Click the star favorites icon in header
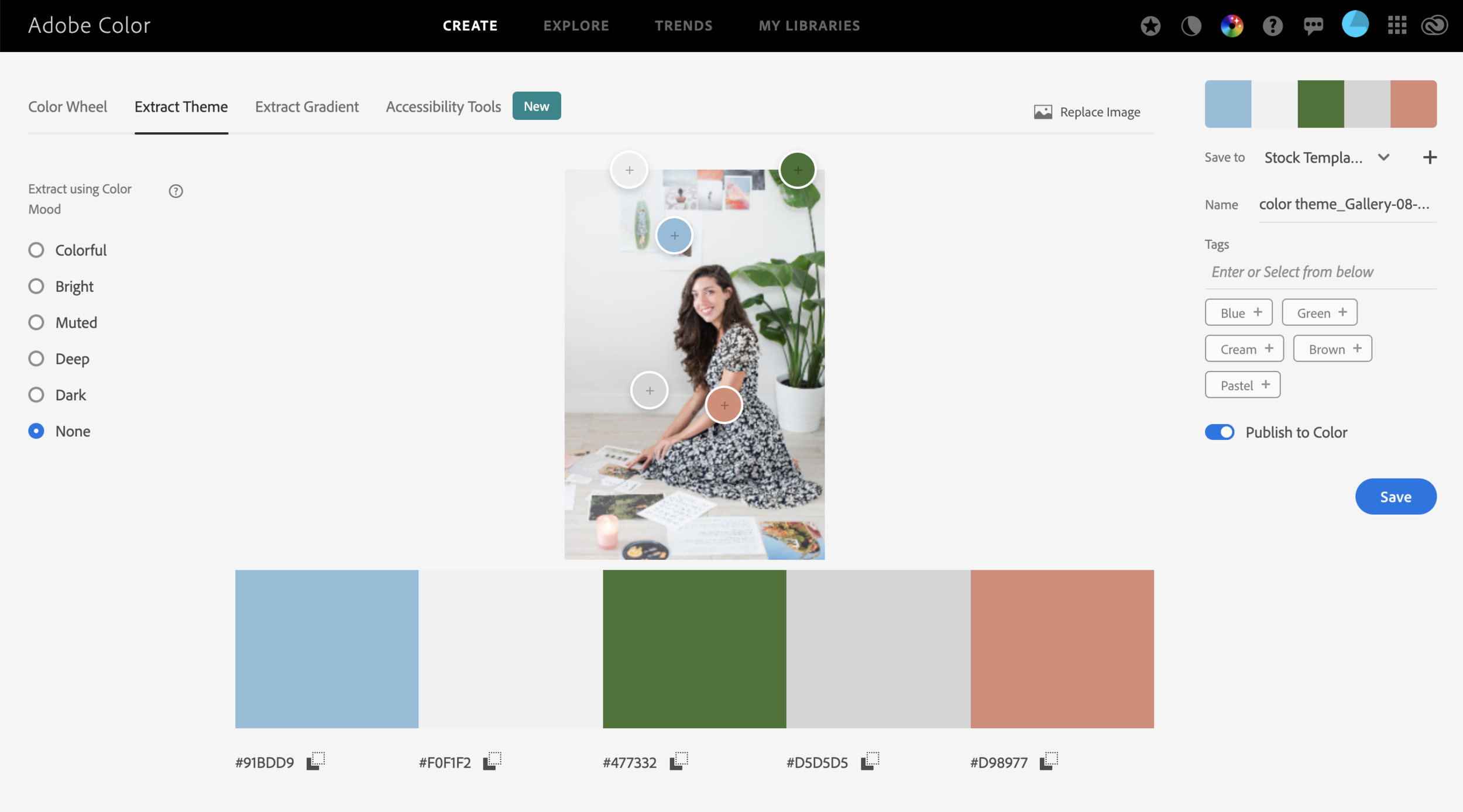This screenshot has width=1463, height=812. click(x=1150, y=26)
